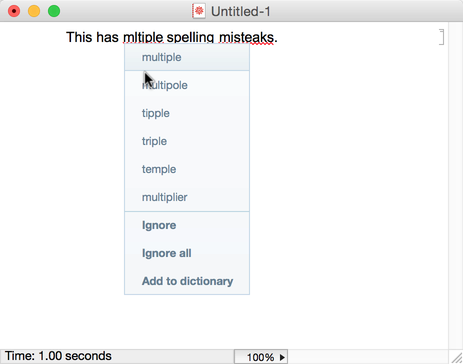The height and width of the screenshot is (364, 463).
Task: Select the 'multiple' spelling suggestion
Action: (187, 57)
